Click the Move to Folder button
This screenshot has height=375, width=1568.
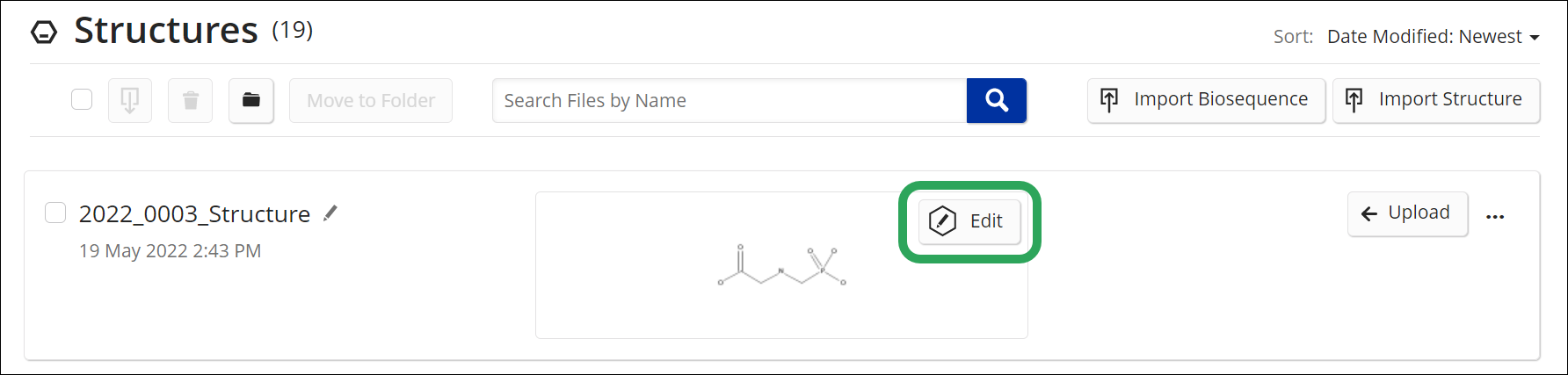coord(371,100)
